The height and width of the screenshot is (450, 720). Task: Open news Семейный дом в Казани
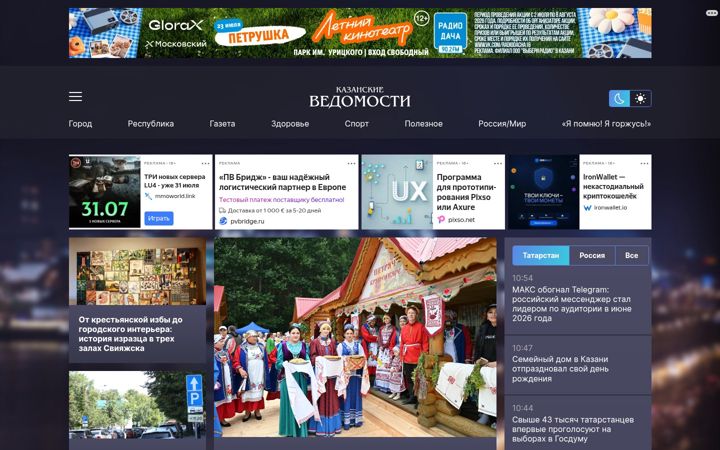coord(560,369)
